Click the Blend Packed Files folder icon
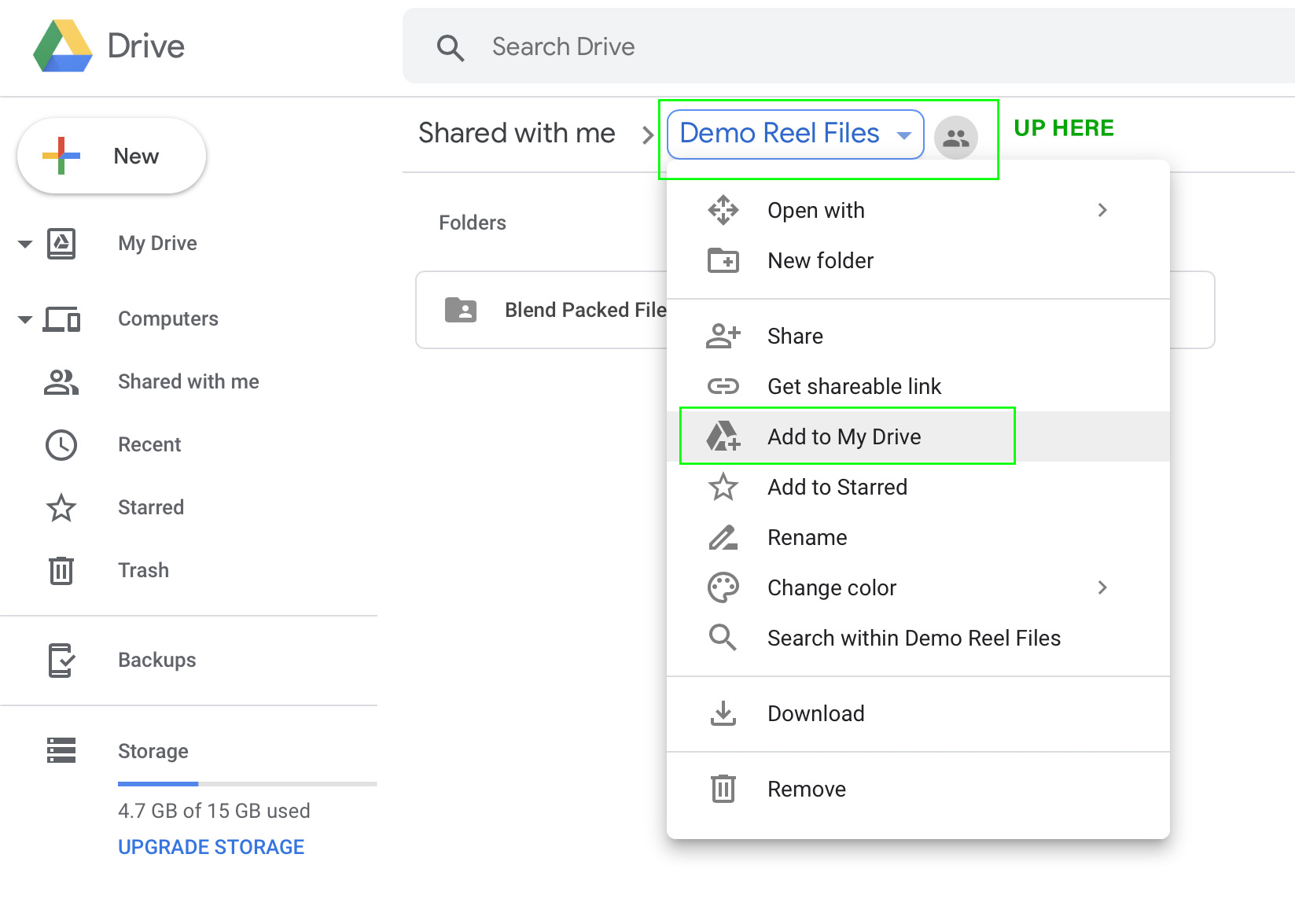This screenshot has height=924, width=1295. (x=461, y=310)
